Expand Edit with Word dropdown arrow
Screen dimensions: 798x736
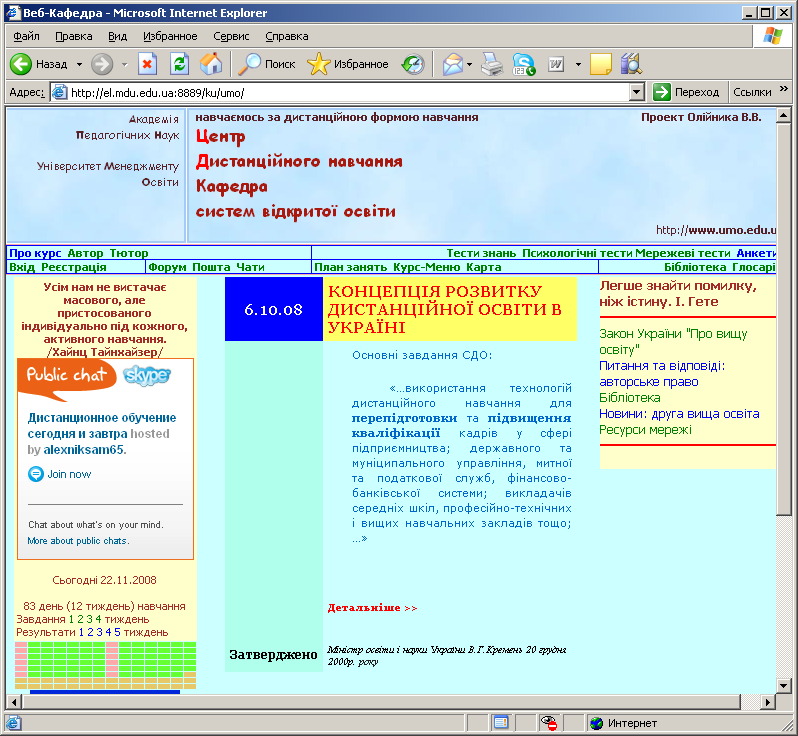pos(578,64)
